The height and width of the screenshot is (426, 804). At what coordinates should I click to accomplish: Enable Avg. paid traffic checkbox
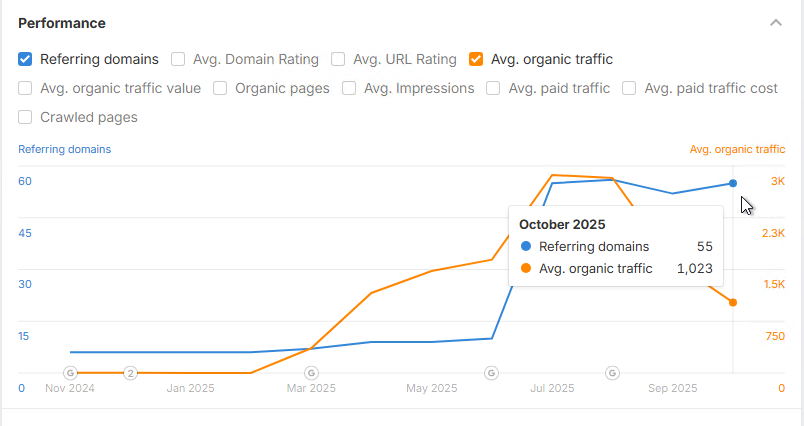point(493,88)
